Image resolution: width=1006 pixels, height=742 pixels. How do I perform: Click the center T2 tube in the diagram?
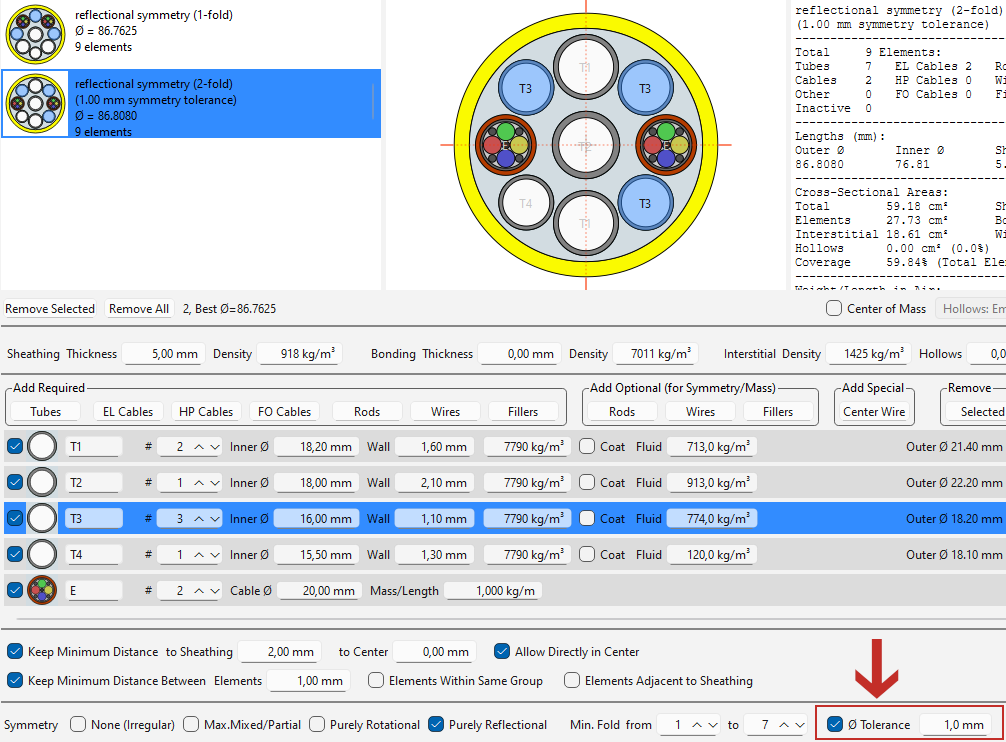(585, 145)
